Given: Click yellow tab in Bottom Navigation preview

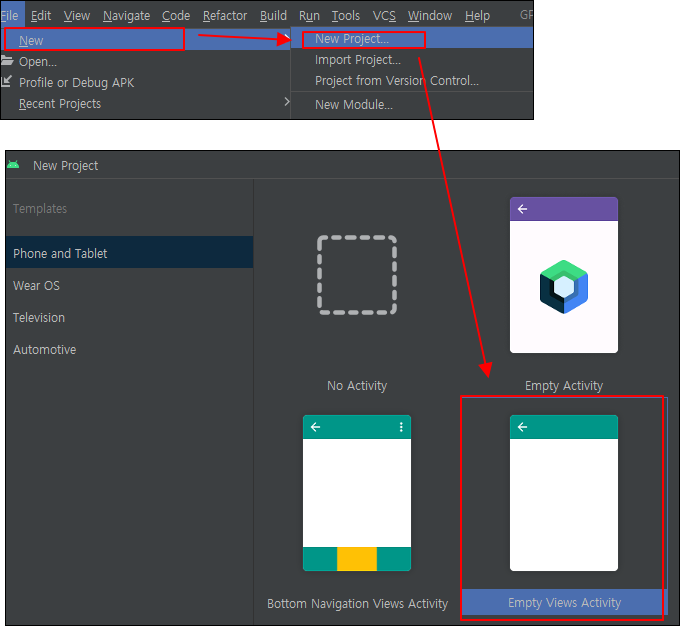Looking at the screenshot, I should (x=357, y=559).
